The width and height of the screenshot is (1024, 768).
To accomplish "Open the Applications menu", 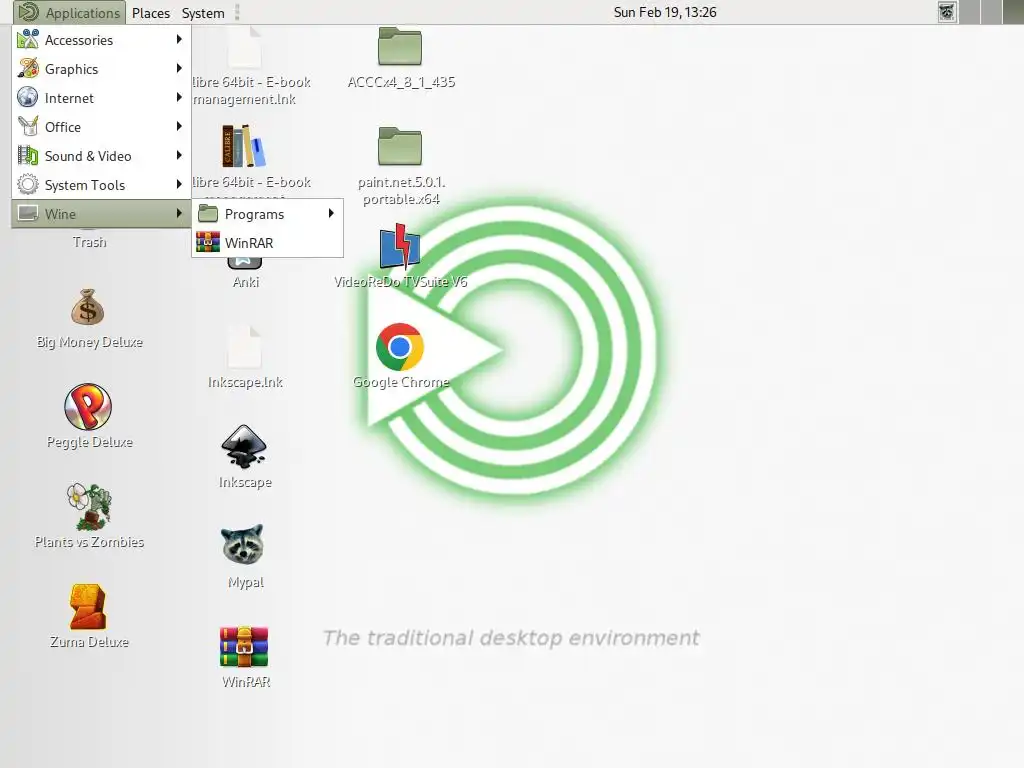I will (x=70, y=12).
